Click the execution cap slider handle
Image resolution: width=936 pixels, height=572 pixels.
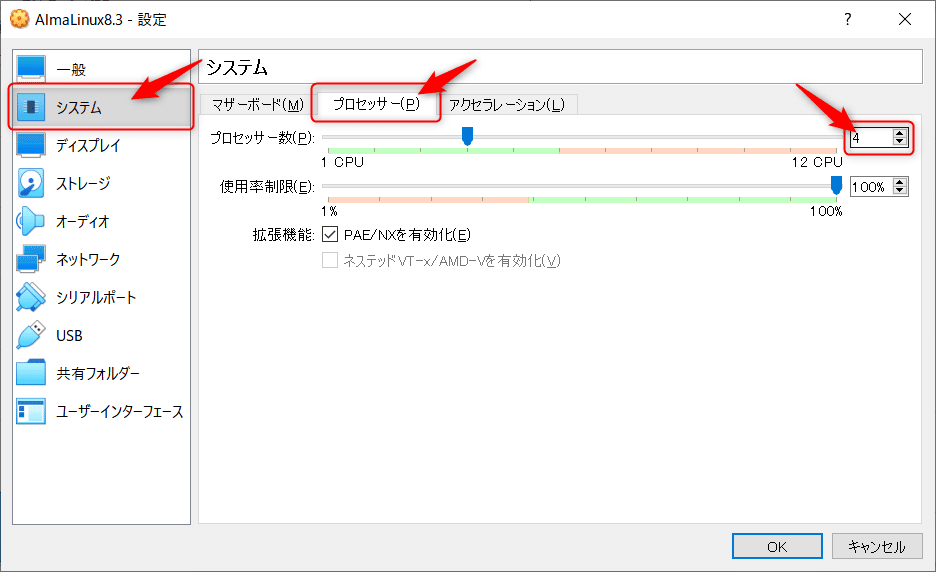click(x=836, y=185)
